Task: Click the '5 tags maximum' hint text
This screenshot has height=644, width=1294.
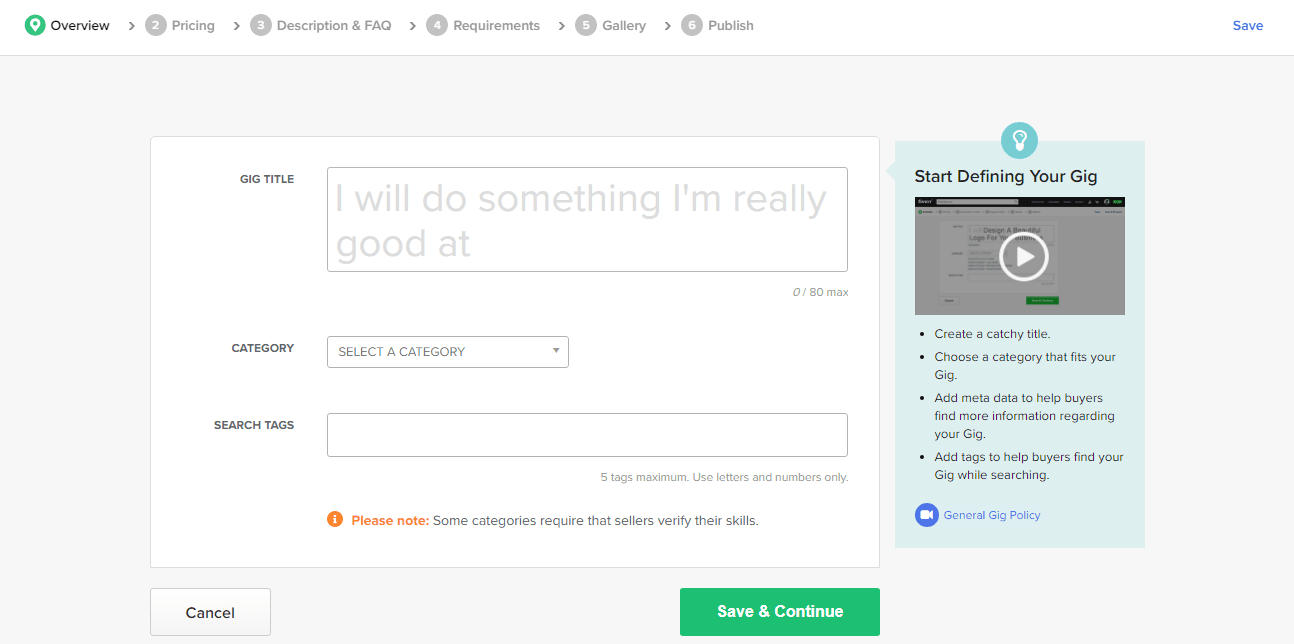Action: click(724, 477)
